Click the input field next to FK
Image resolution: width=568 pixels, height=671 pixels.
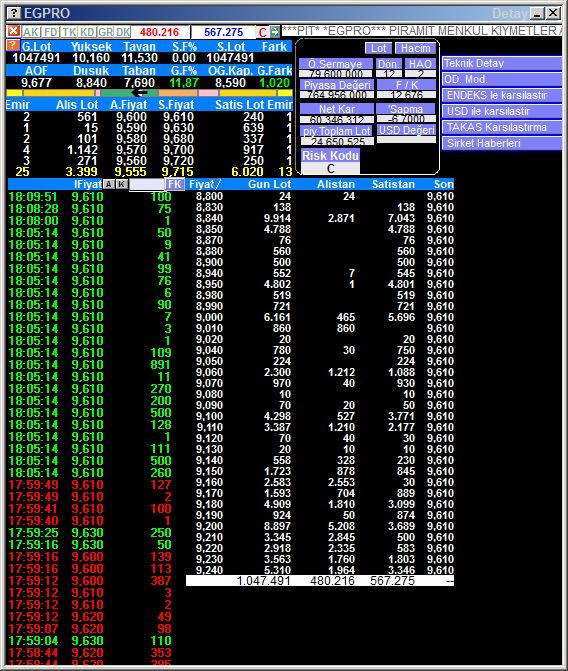pyautogui.click(x=147, y=184)
